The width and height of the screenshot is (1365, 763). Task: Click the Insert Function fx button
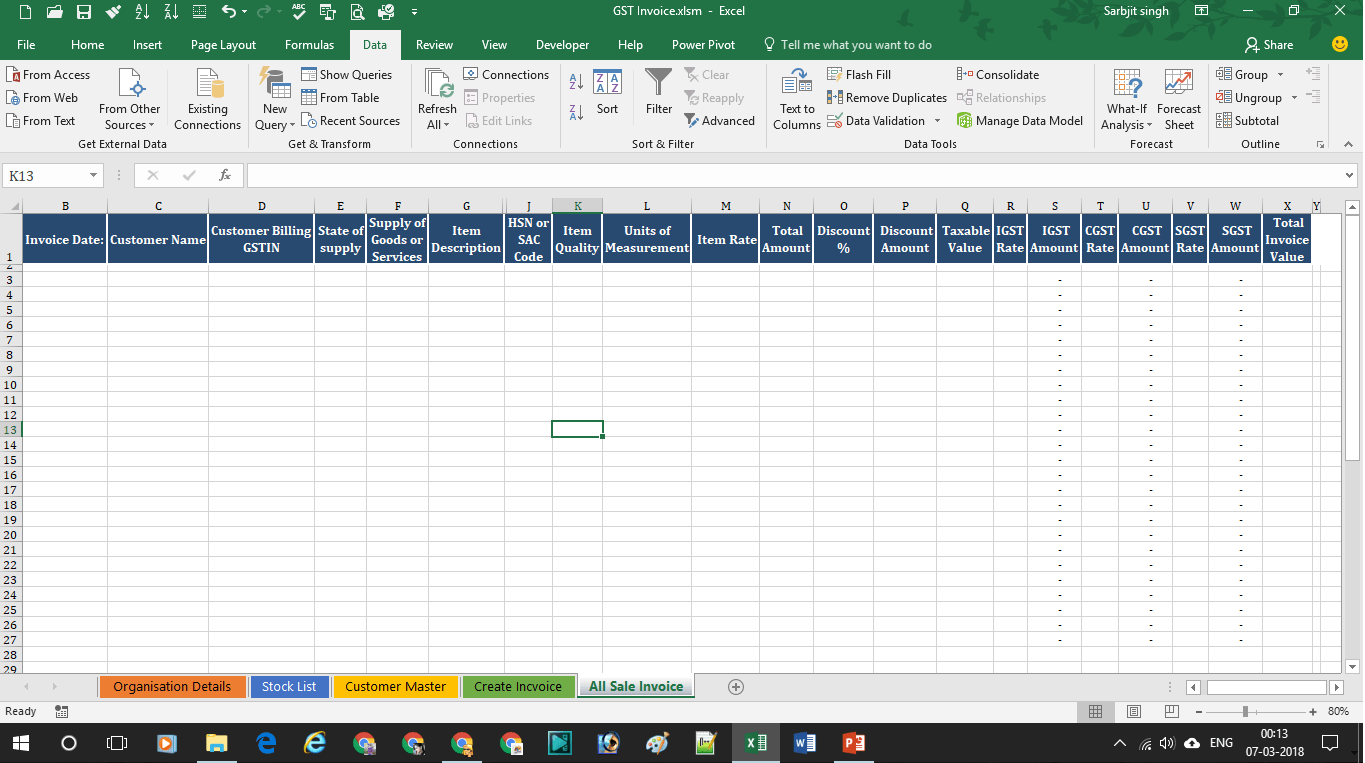[225, 175]
